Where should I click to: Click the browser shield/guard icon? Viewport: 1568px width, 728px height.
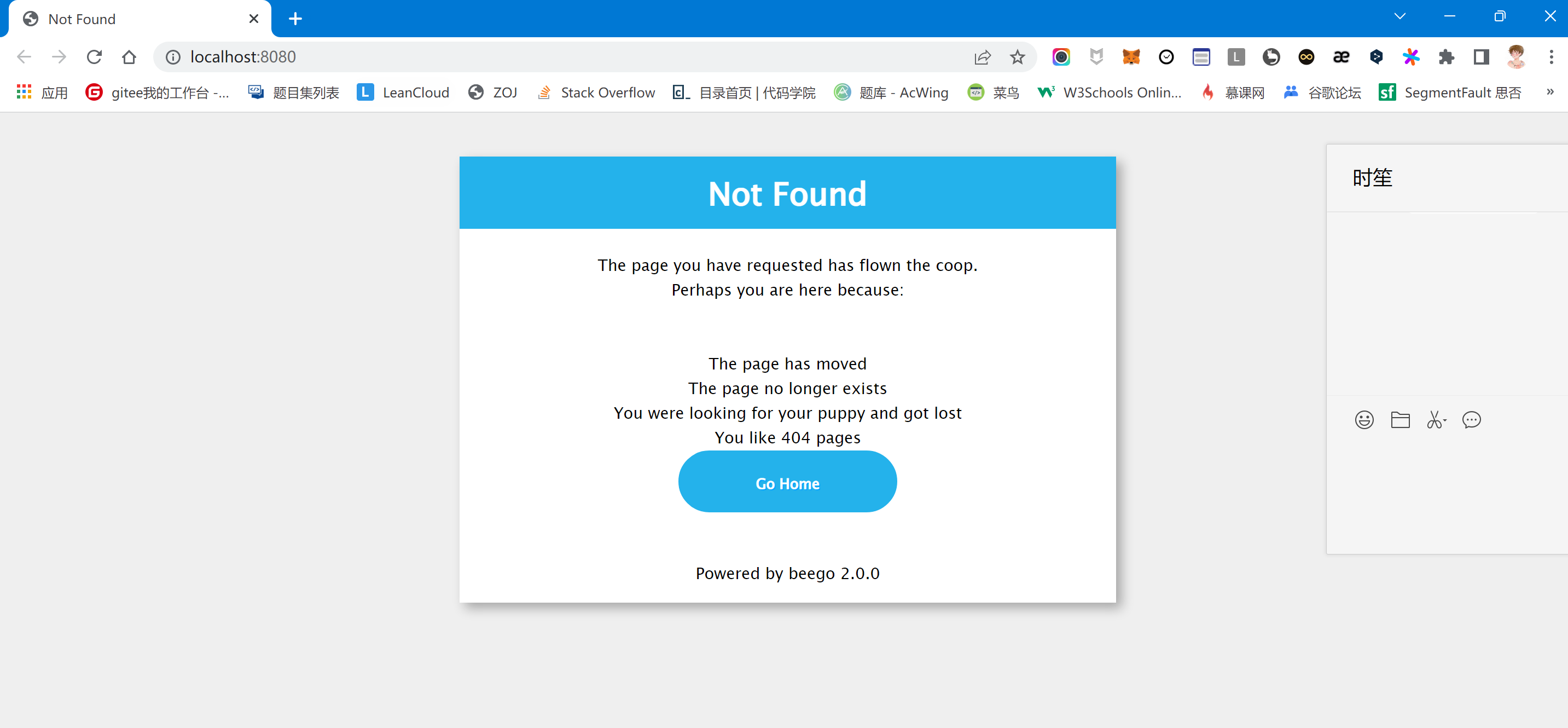[1096, 56]
